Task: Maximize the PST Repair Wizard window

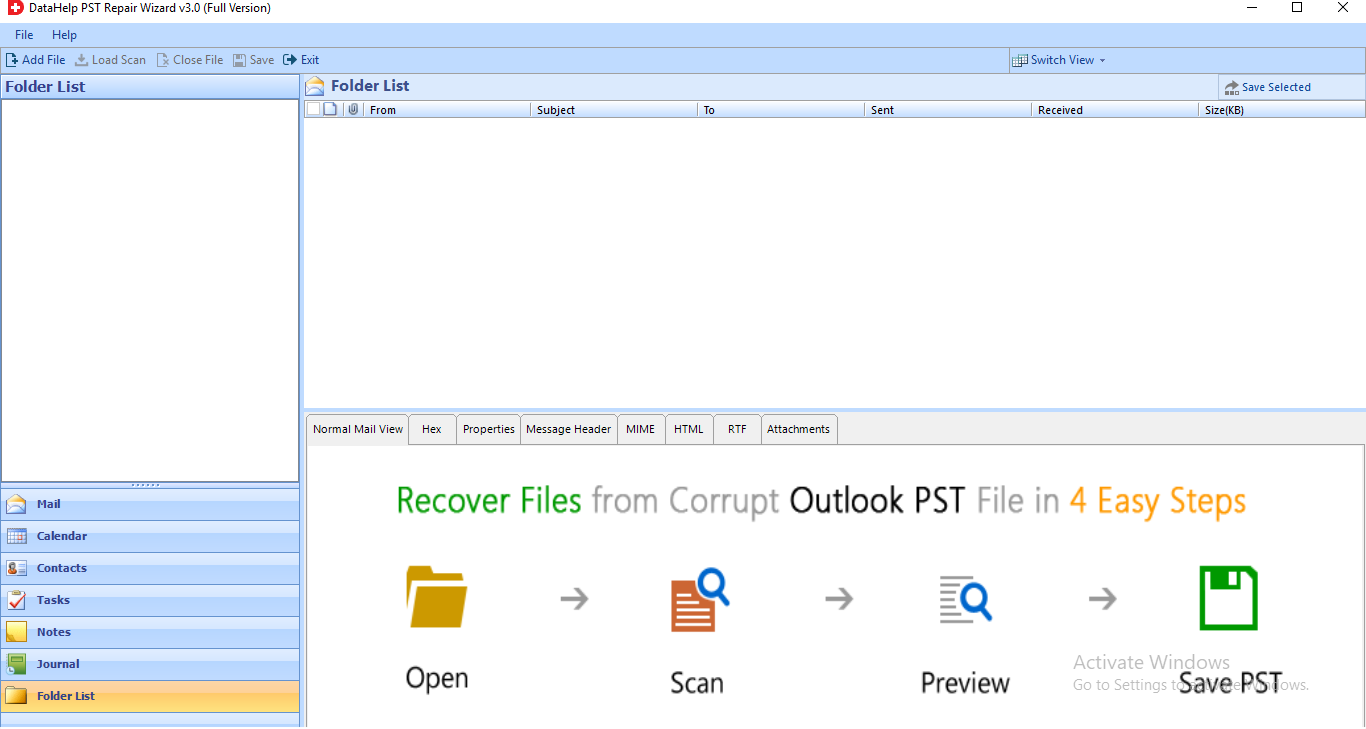Action: coord(1297,8)
